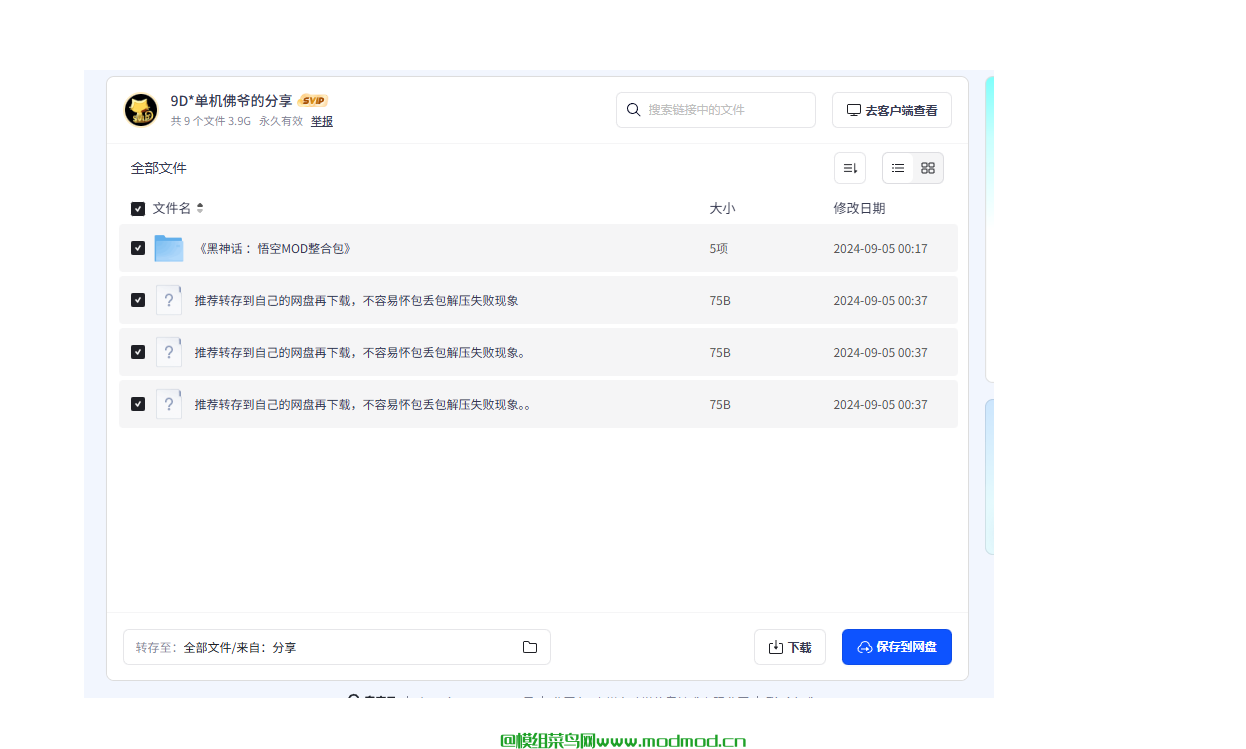This screenshot has width=1246, height=749.
Task: Click the 修改日期 column header
Action: [x=859, y=208]
